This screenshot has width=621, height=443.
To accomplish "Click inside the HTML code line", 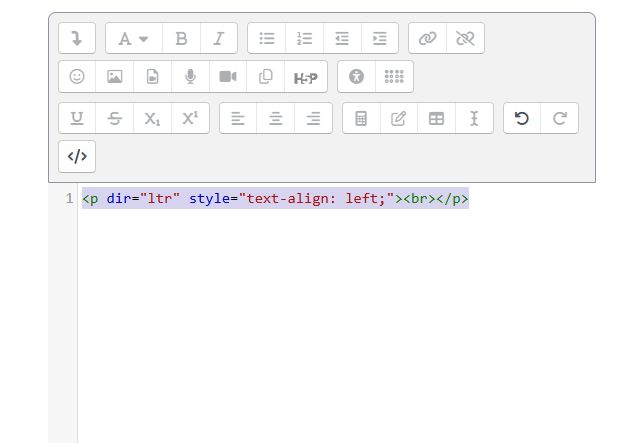I will coord(275,198).
